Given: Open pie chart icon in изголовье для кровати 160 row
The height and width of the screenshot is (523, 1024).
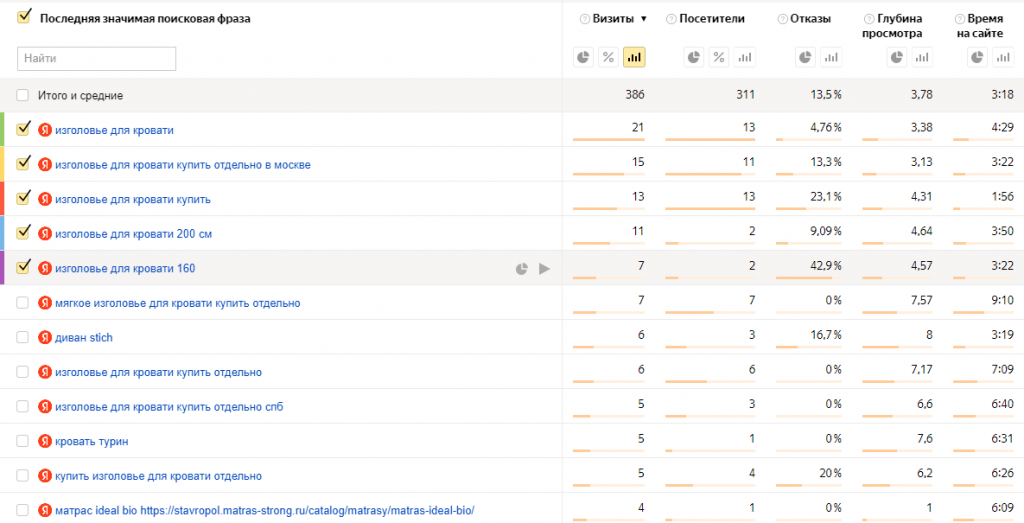Looking at the screenshot, I should 521,268.
